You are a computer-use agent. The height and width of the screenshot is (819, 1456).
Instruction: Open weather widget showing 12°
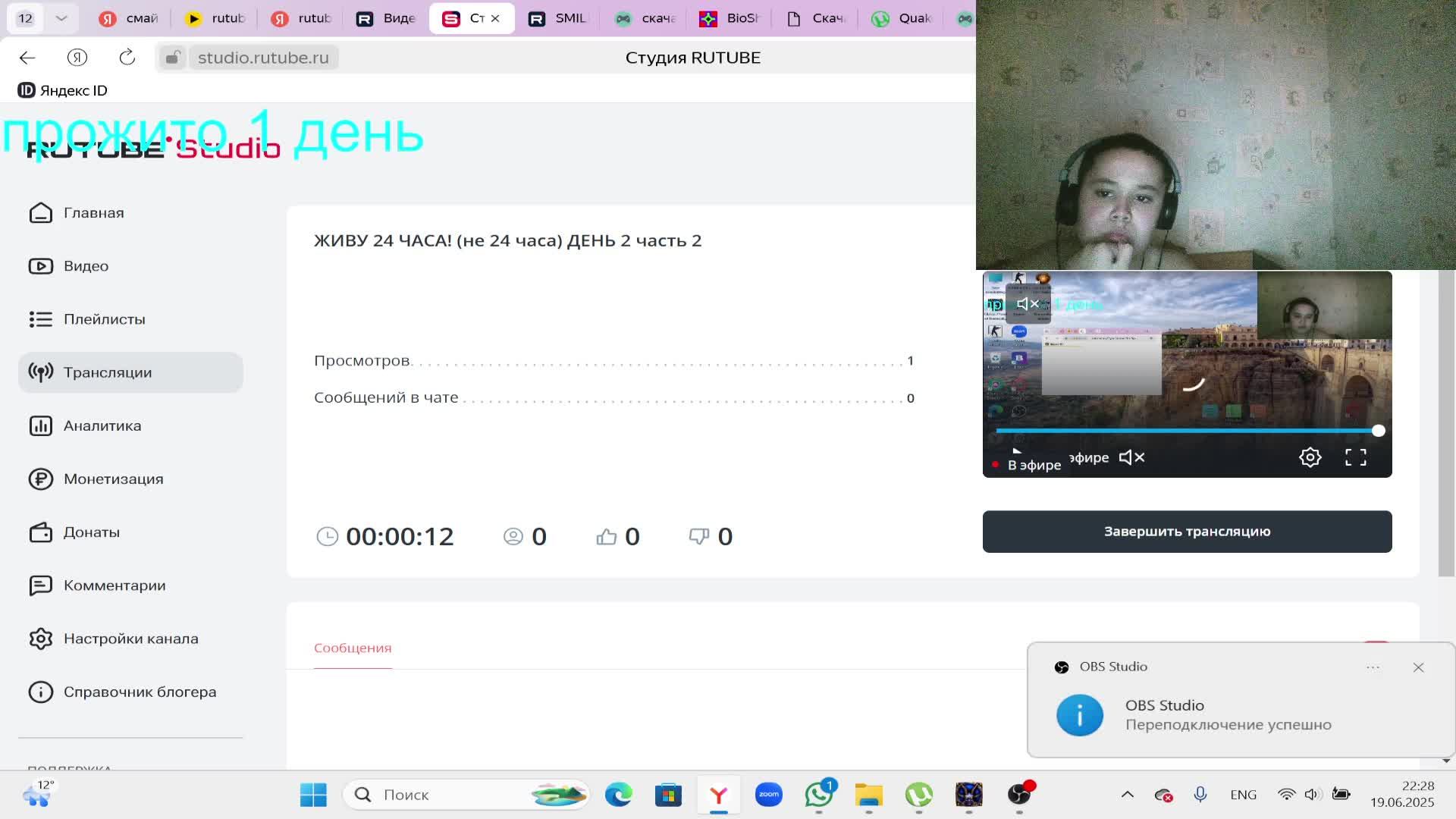[38, 793]
